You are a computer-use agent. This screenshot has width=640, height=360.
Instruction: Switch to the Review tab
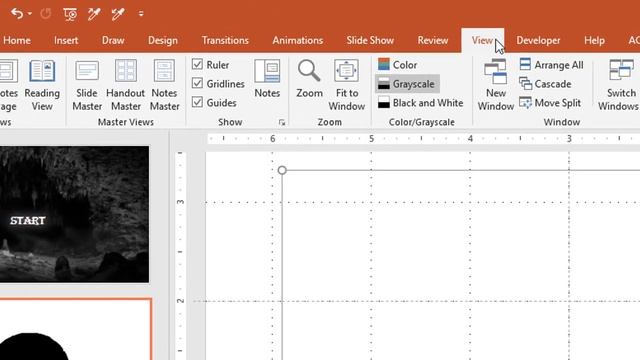(433, 40)
